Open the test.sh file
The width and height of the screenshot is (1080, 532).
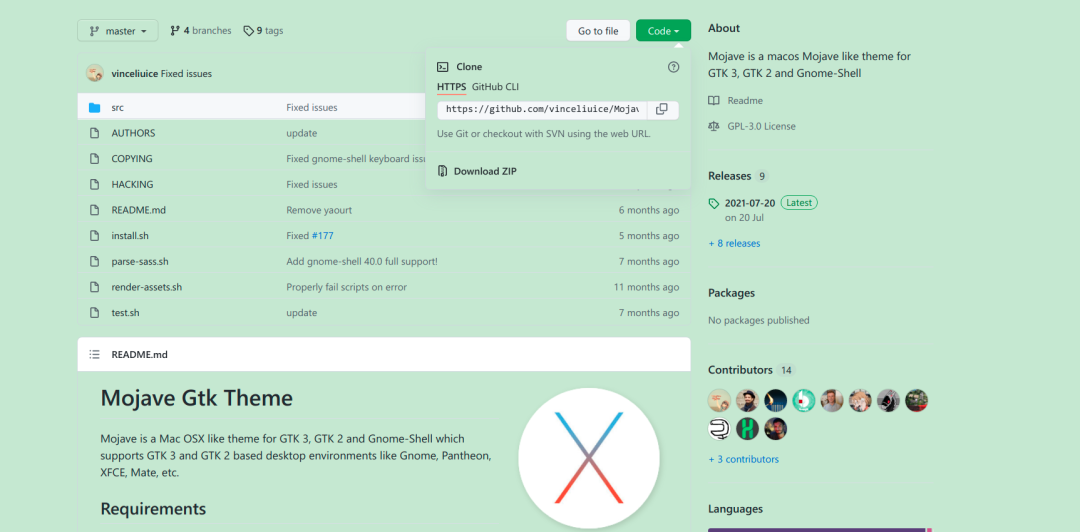point(125,313)
